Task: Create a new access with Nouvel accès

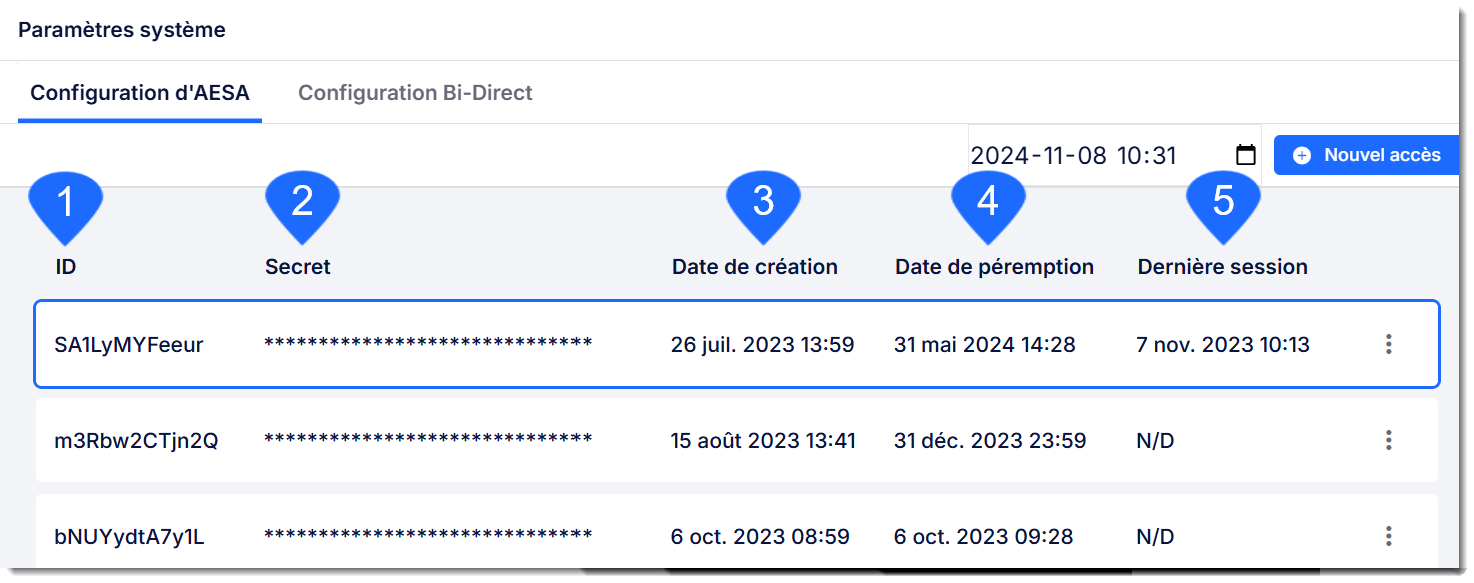Action: 1366,155
